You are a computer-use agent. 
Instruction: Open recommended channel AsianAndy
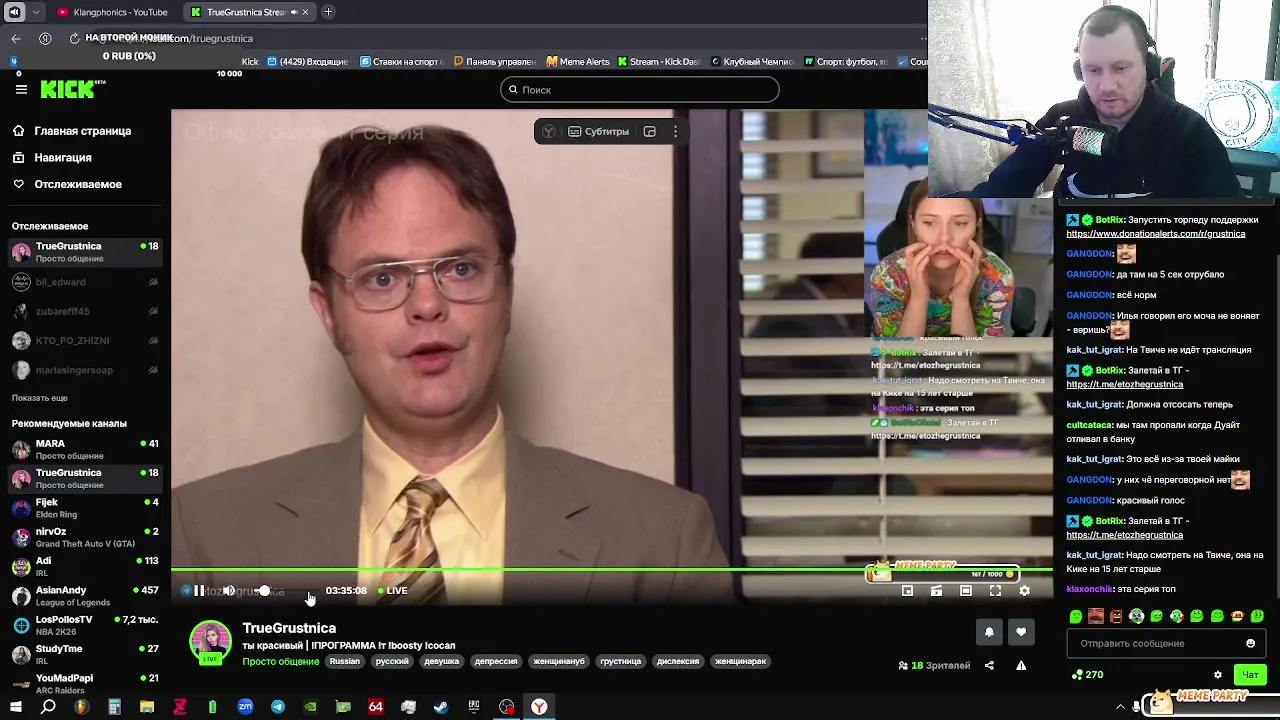[x=85, y=596]
